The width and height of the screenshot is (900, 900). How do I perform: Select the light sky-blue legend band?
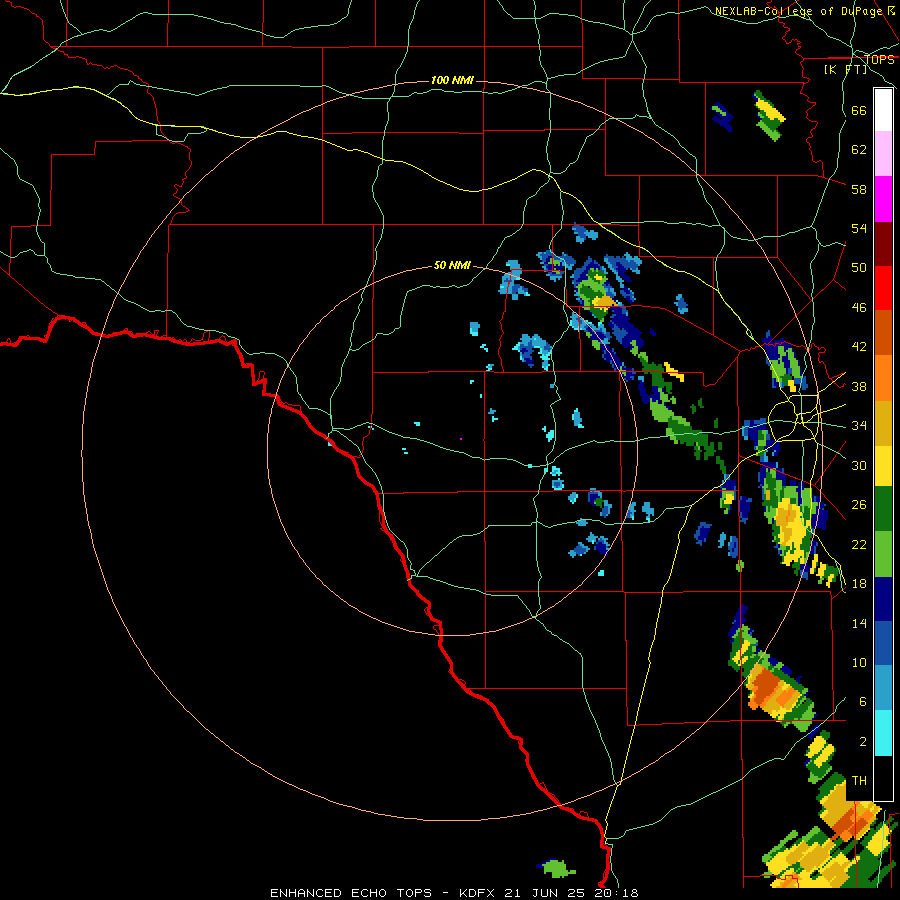883,688
